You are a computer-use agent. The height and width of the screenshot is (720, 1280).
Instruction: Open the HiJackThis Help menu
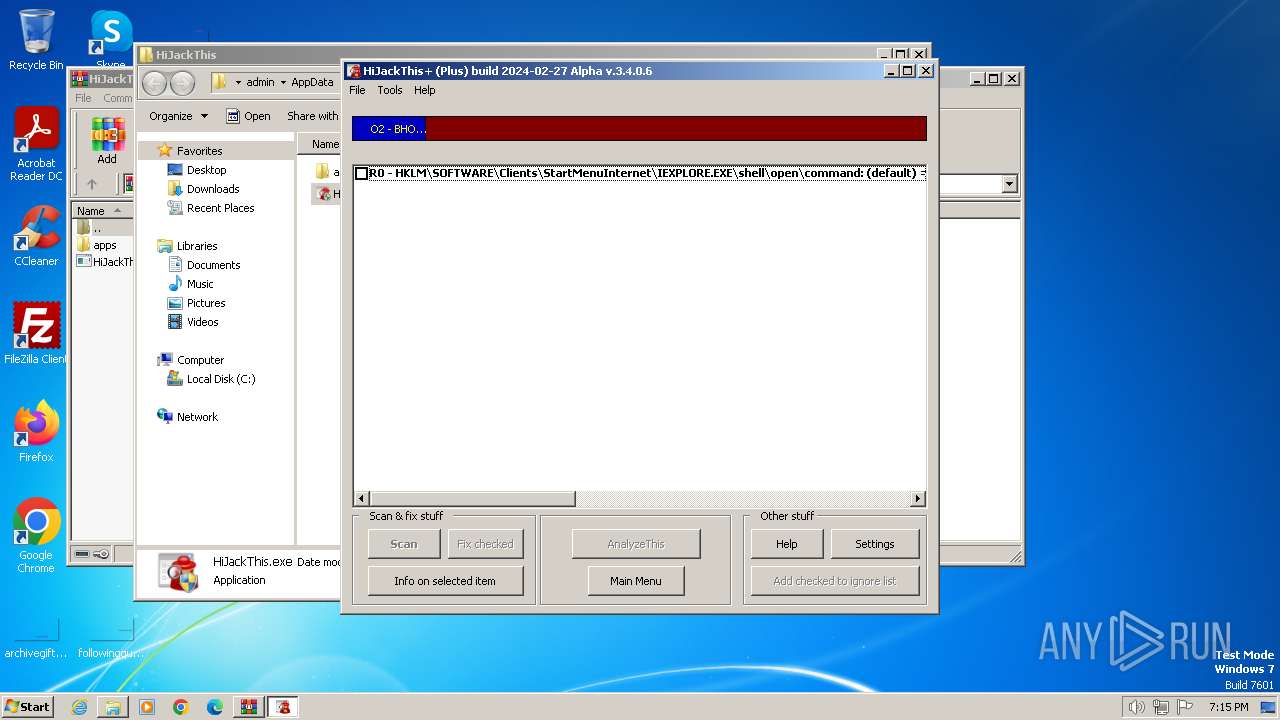pos(425,90)
